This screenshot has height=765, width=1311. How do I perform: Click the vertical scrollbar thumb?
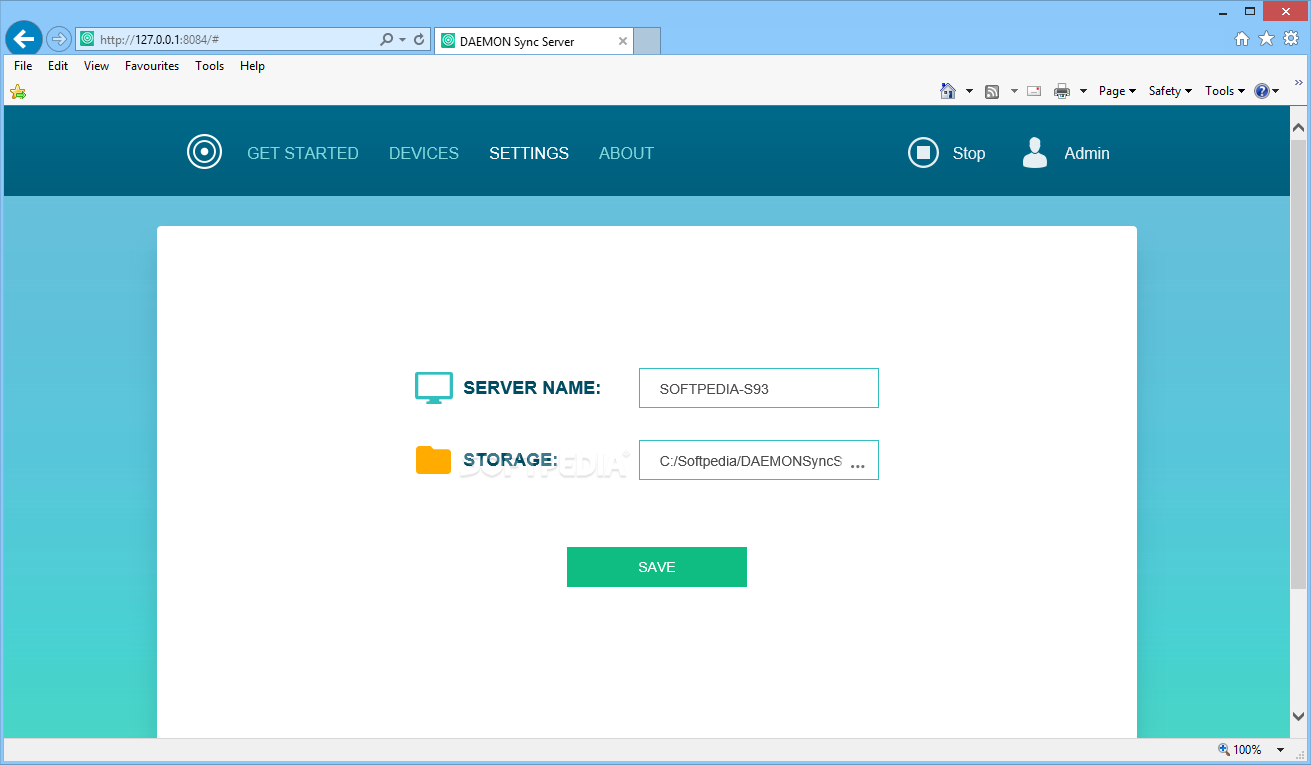[1299, 365]
